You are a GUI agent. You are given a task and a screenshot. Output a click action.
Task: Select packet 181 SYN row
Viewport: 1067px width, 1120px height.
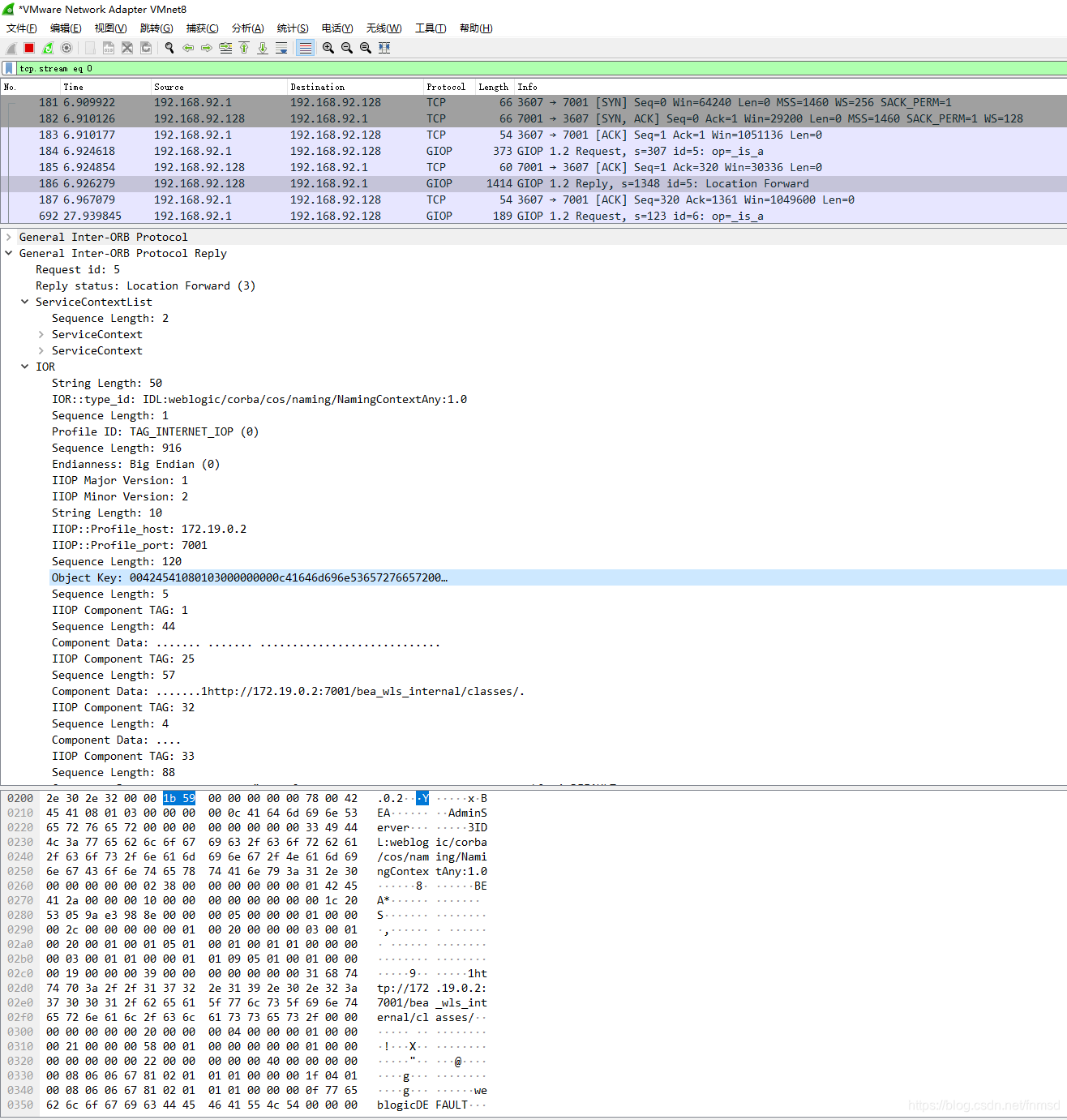[533, 102]
